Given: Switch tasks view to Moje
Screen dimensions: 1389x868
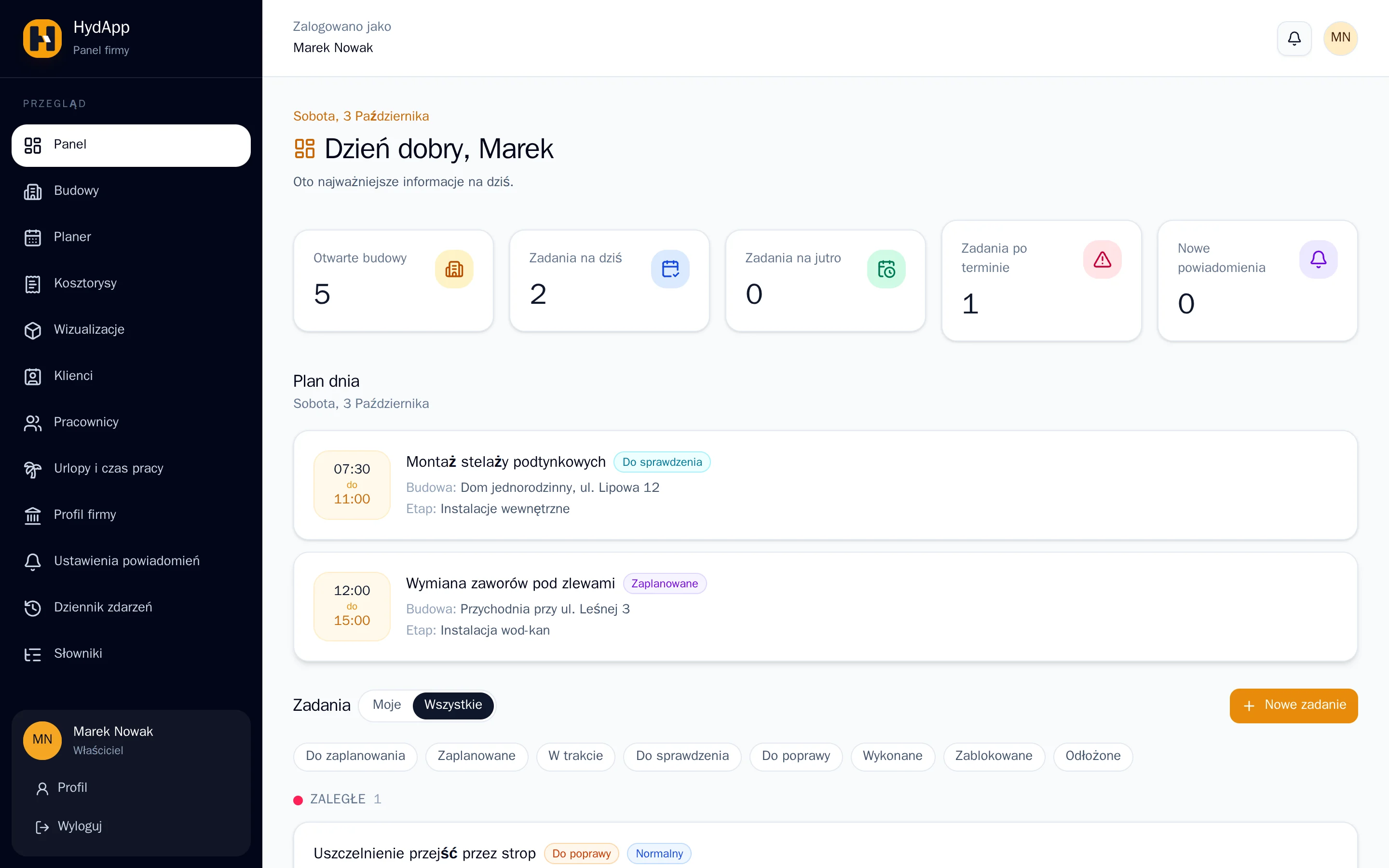Looking at the screenshot, I should [x=386, y=705].
